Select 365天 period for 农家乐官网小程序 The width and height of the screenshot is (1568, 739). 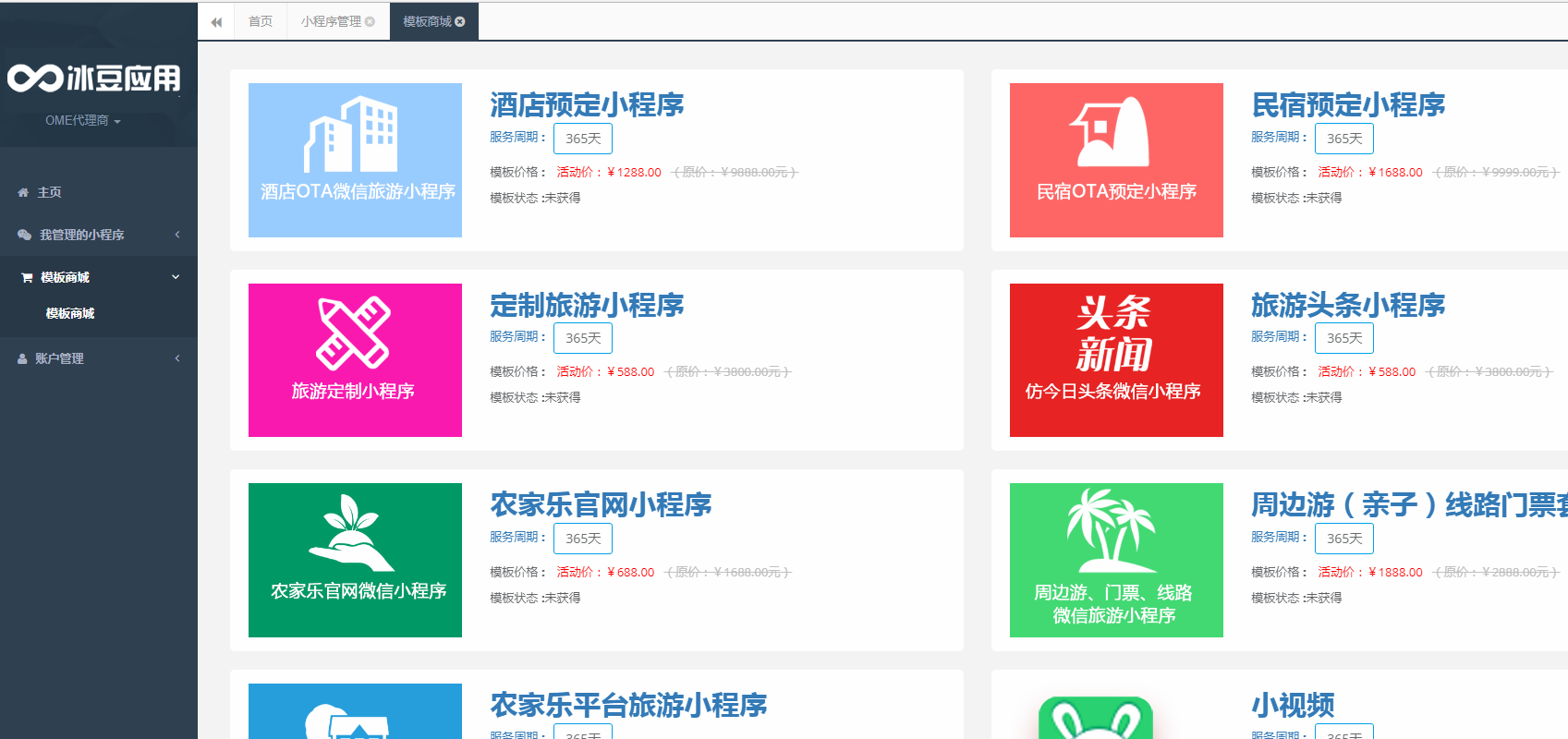tap(583, 539)
